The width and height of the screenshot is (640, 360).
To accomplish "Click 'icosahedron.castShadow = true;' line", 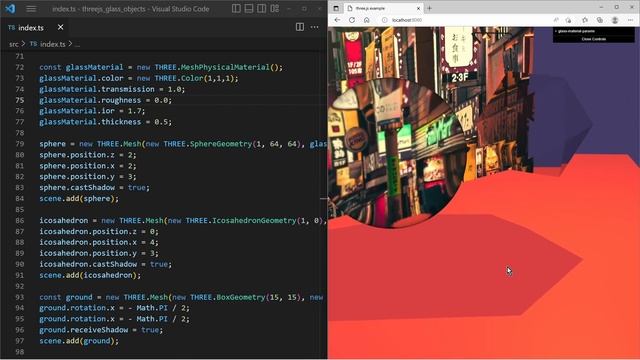I will [105, 264].
